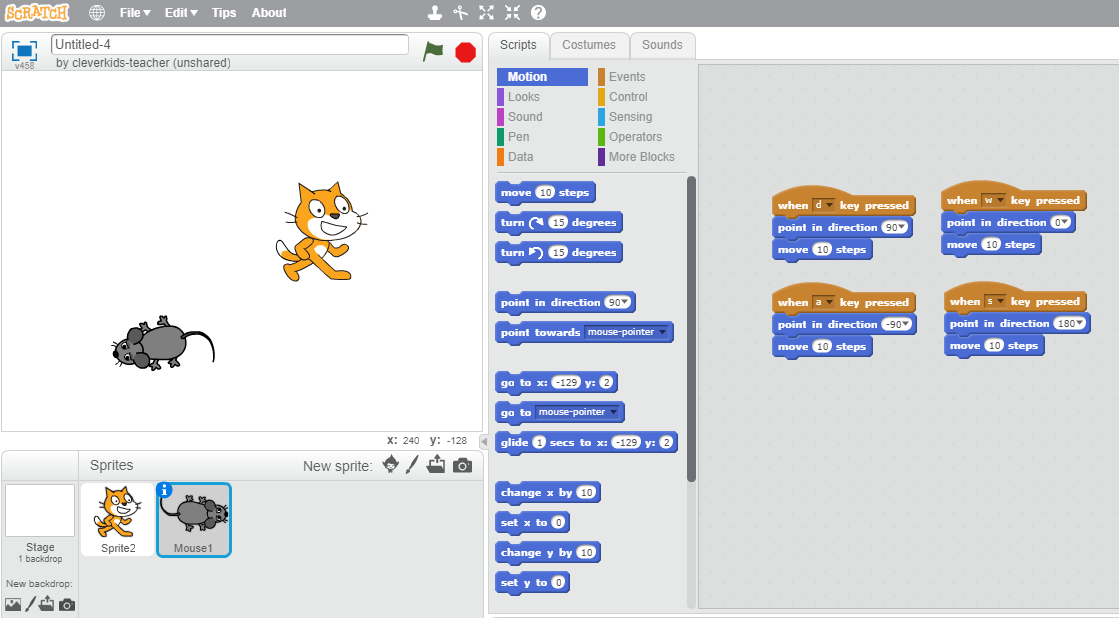Open the language globe menu
This screenshot has height=618, width=1119.
97,12
